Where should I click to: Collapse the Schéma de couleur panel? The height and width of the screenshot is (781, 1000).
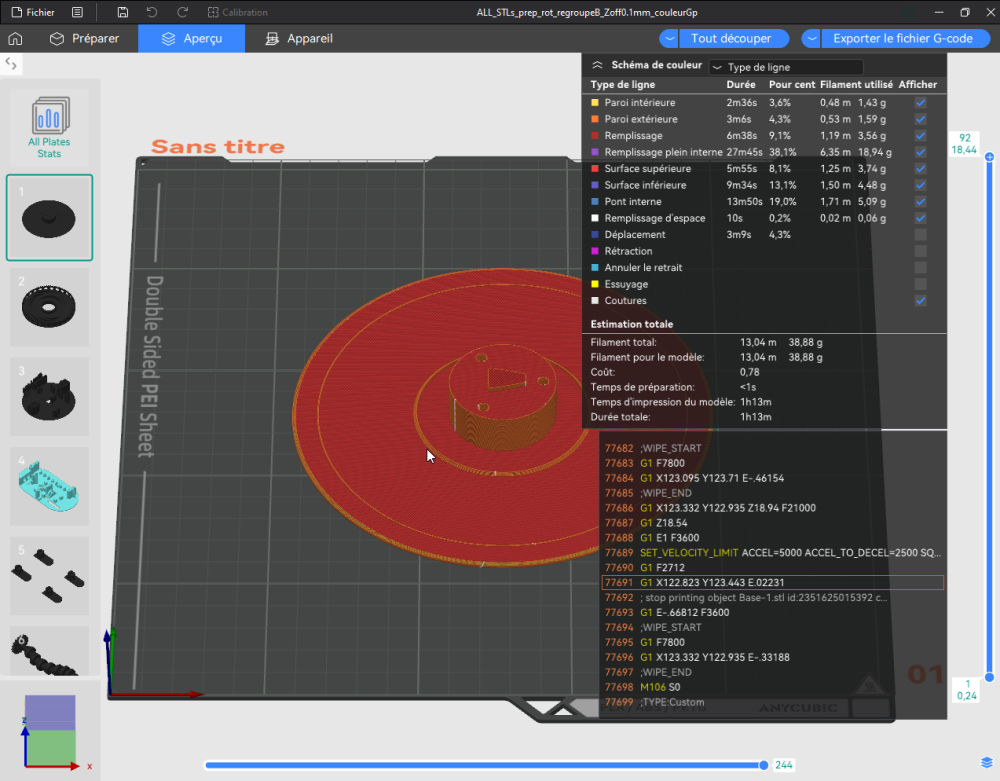[x=598, y=65]
